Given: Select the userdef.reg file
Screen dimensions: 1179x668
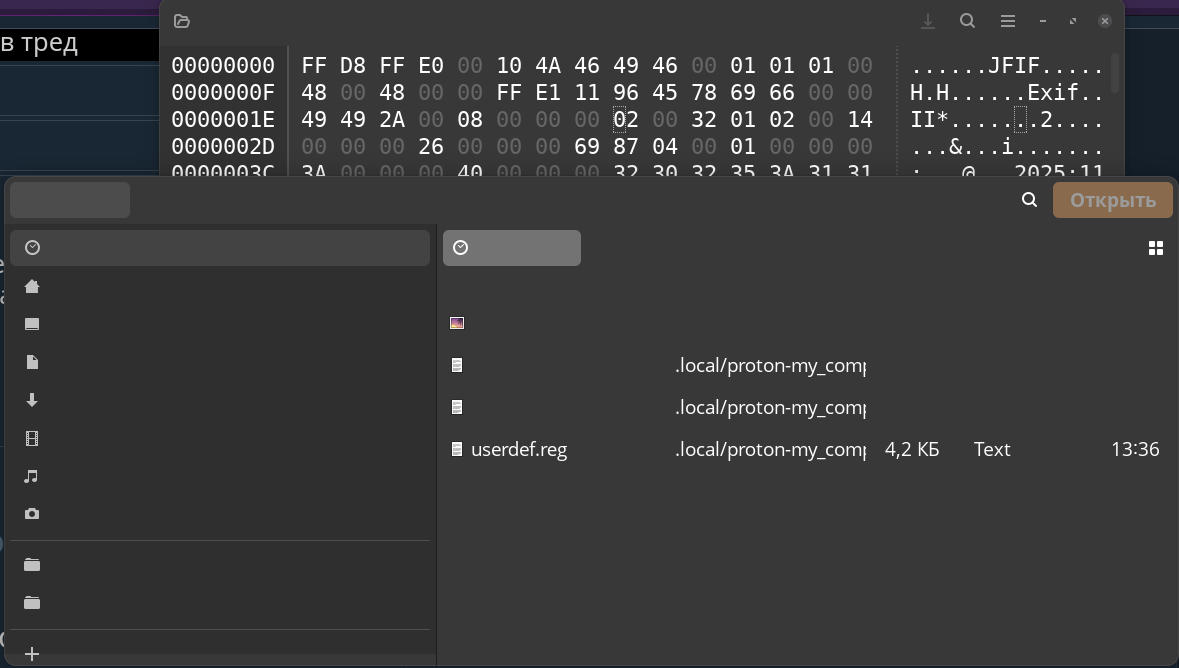Looking at the screenshot, I should point(519,450).
